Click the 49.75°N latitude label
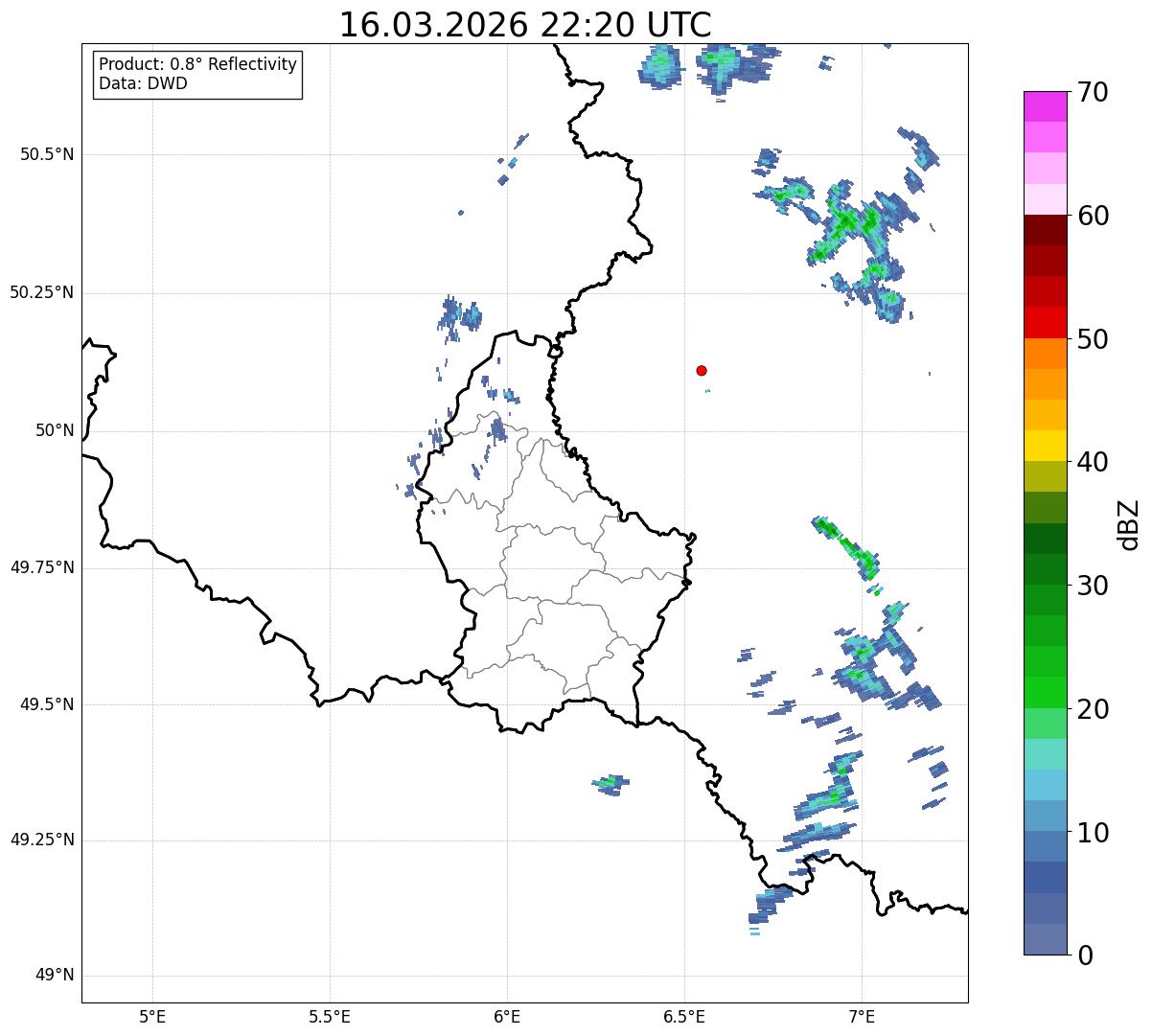The height and width of the screenshot is (1036, 1152). (x=42, y=567)
